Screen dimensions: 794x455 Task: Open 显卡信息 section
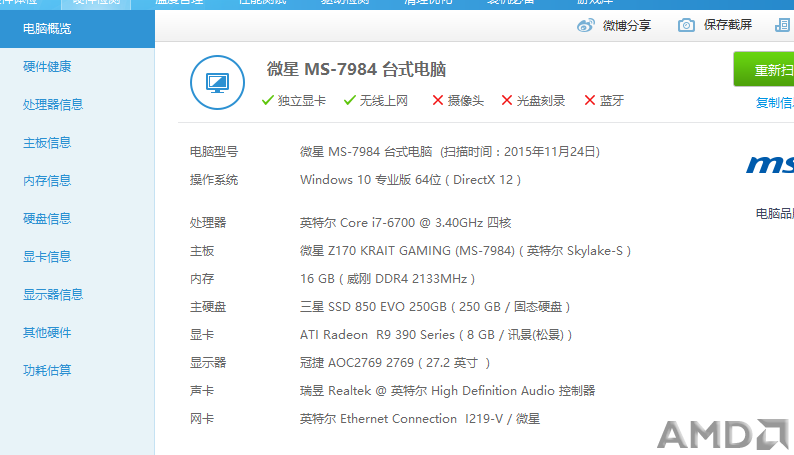point(47,257)
